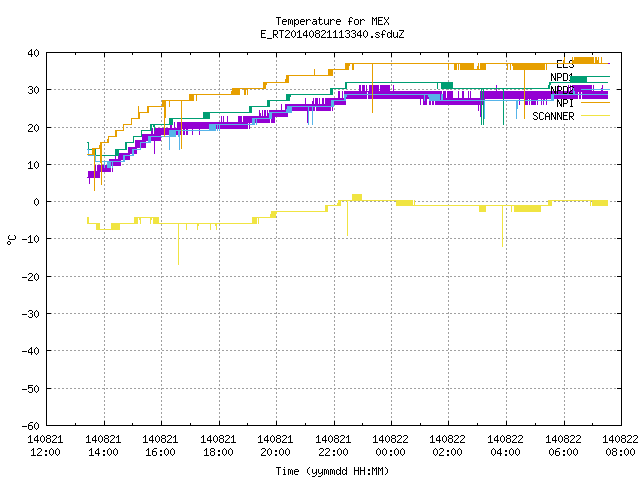Click the y-axis value 20
This screenshot has height=480, width=640.
(33, 128)
